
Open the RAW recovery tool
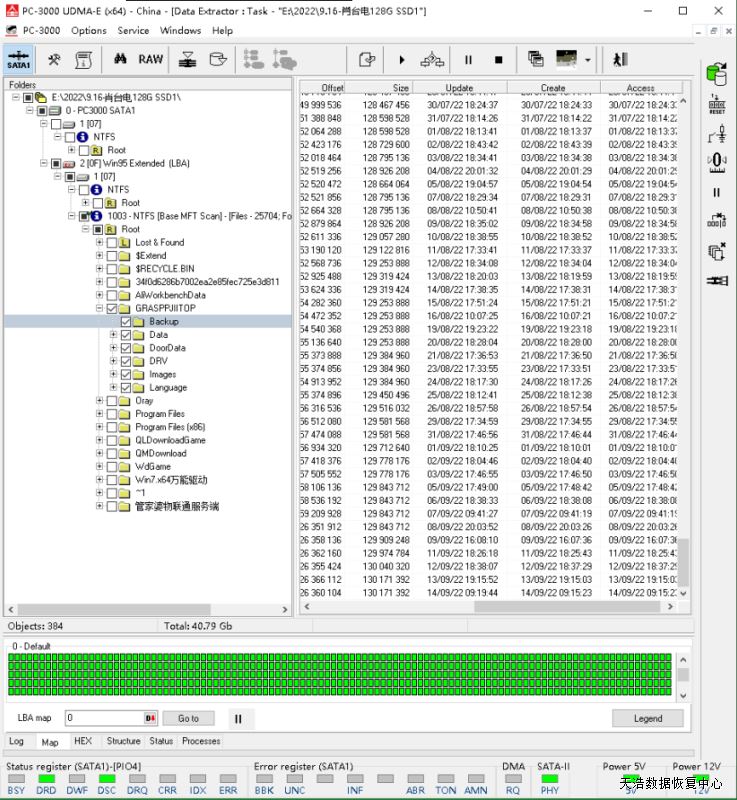click(x=150, y=59)
